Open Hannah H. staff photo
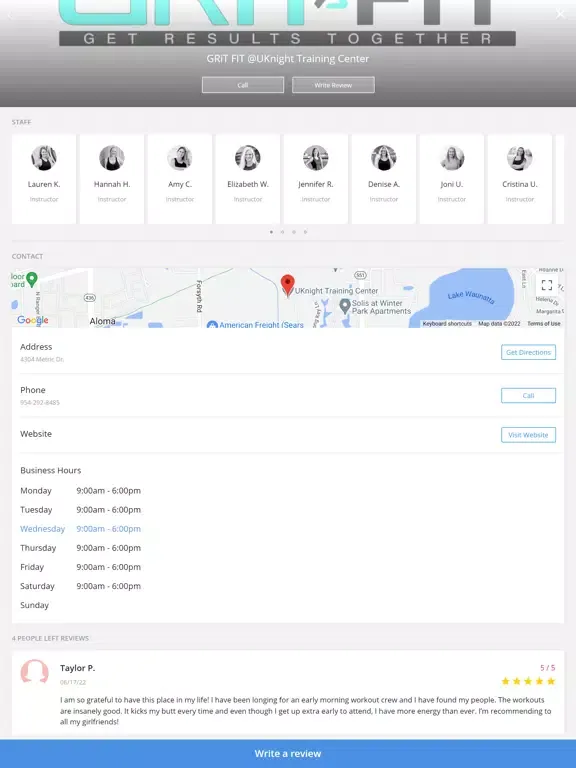Screen dimensions: 576x768 coord(112,158)
